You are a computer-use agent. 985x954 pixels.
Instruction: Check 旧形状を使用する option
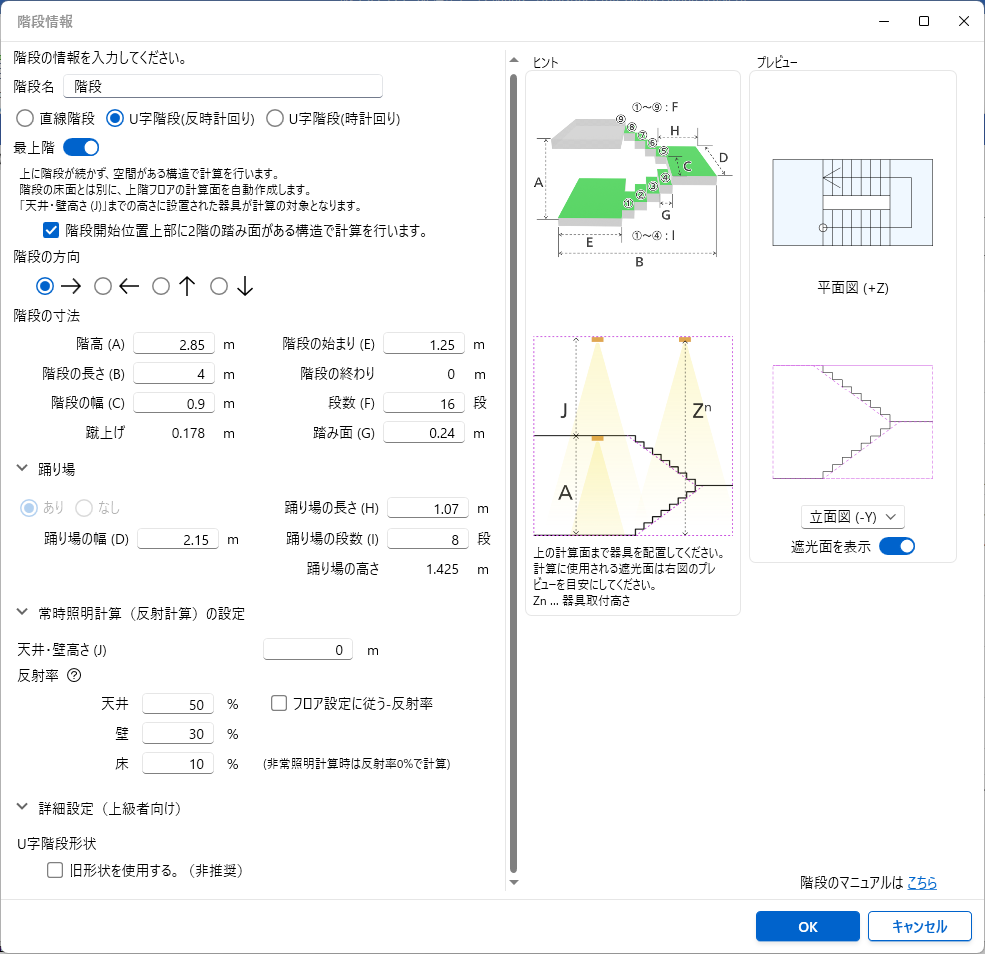coord(55,871)
